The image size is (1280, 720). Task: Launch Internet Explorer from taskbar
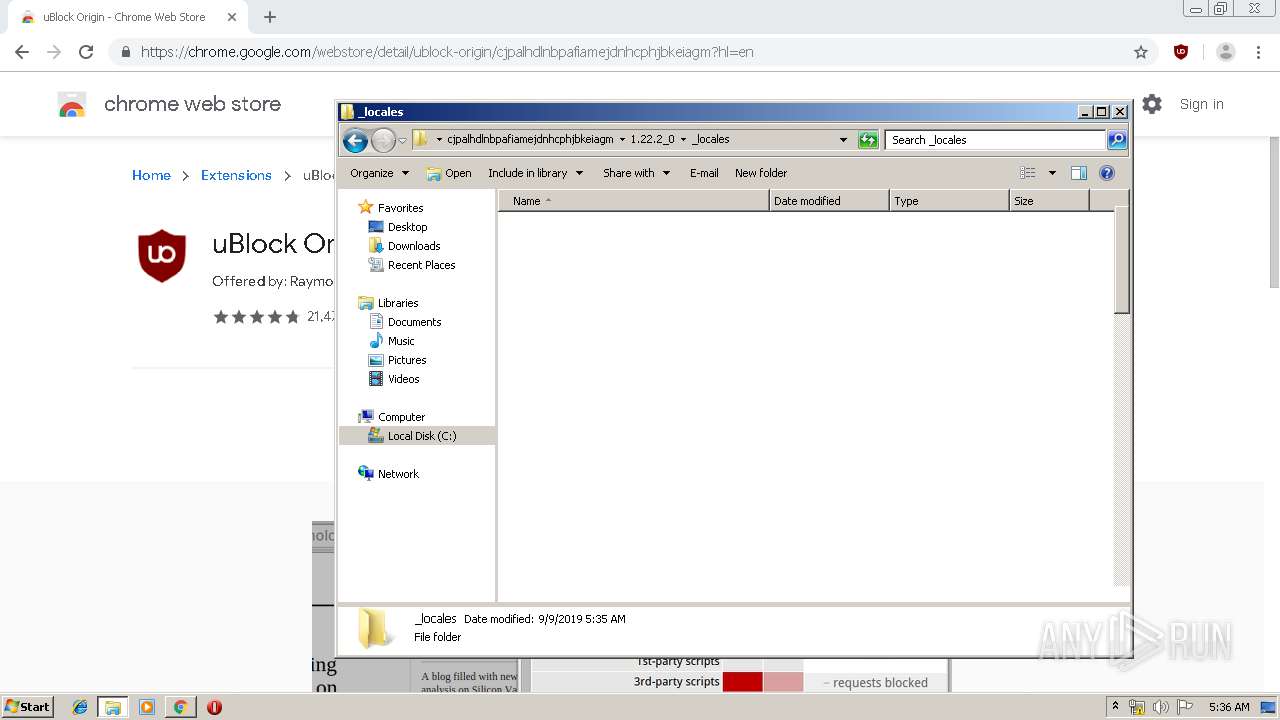coord(80,707)
